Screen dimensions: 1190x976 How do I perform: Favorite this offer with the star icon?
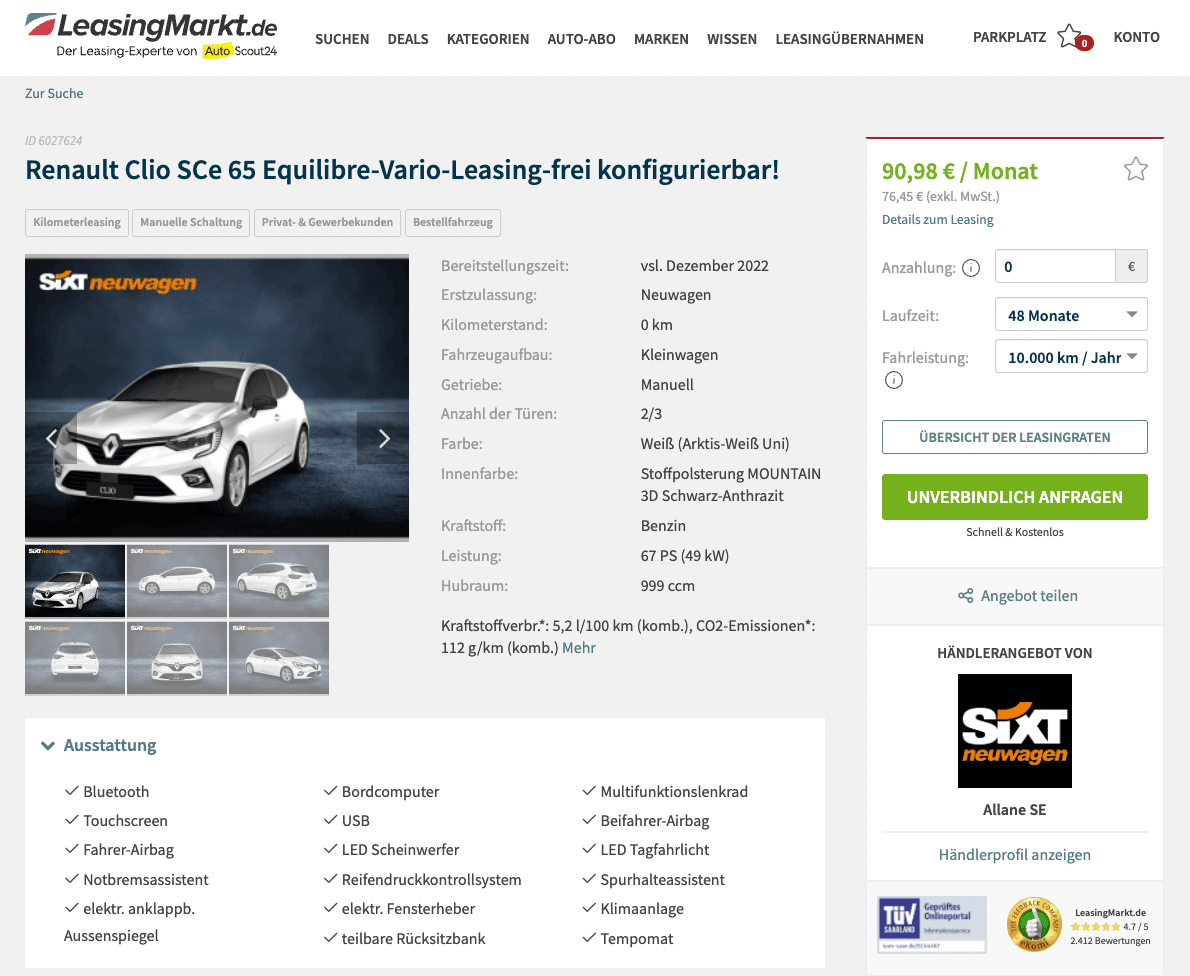click(1135, 168)
